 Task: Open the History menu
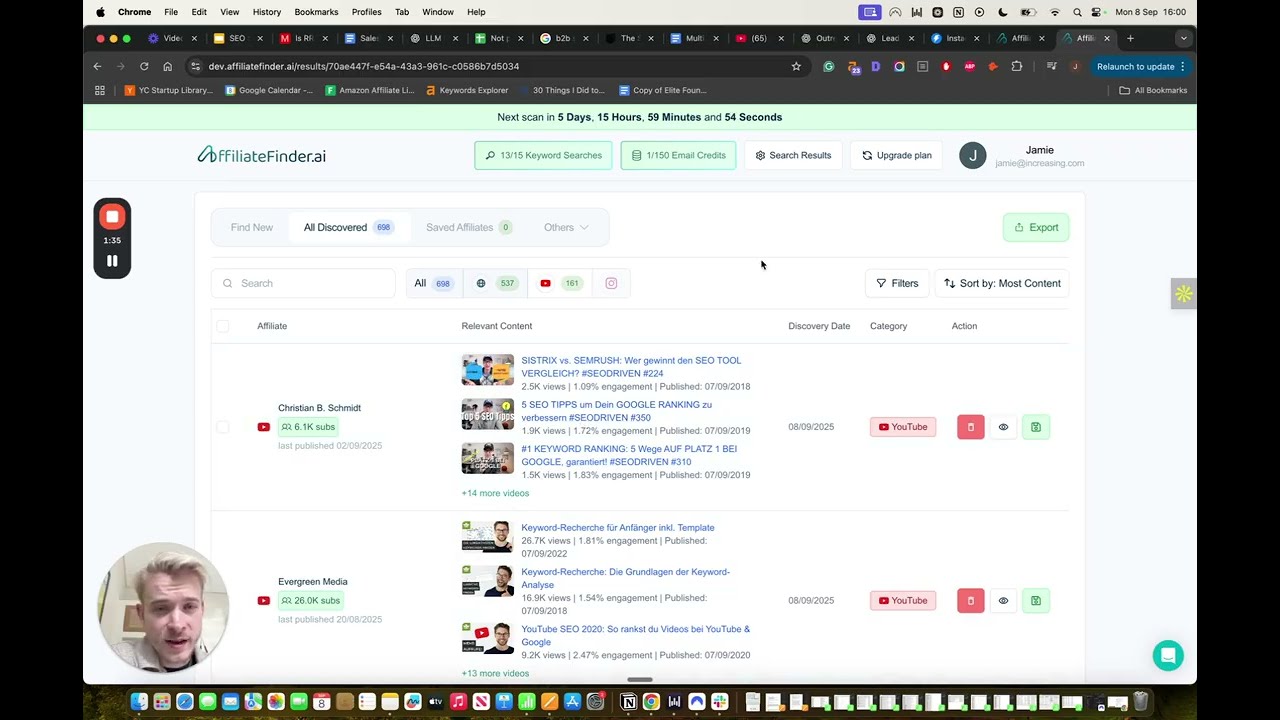267,12
